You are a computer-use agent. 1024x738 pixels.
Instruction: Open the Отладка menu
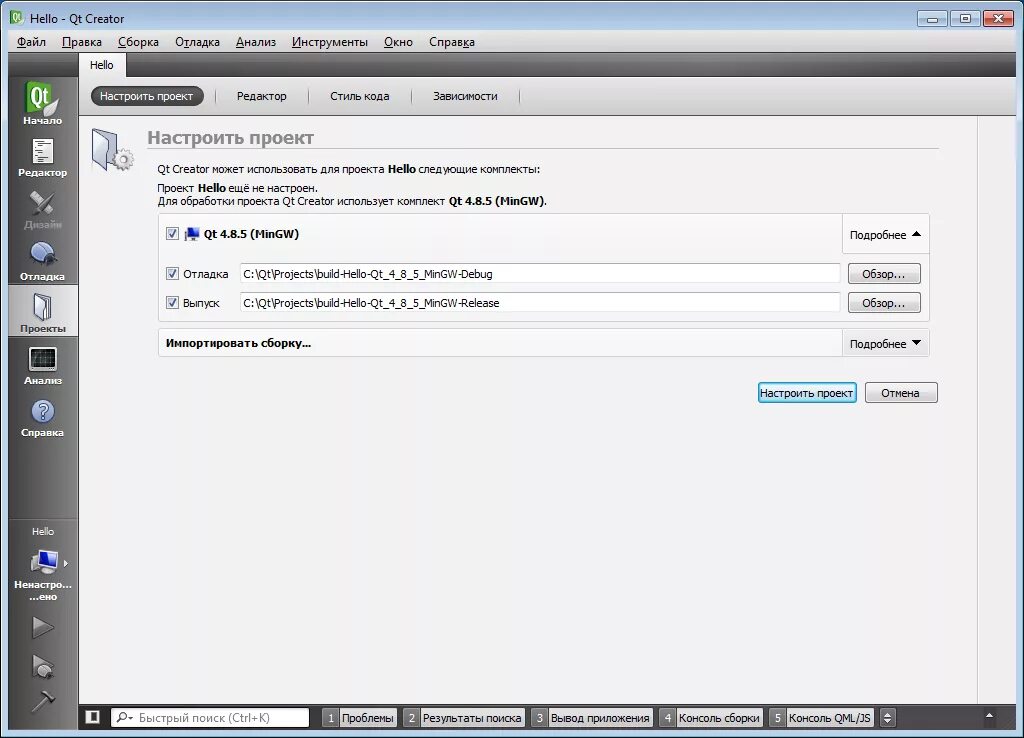pyautogui.click(x=197, y=42)
